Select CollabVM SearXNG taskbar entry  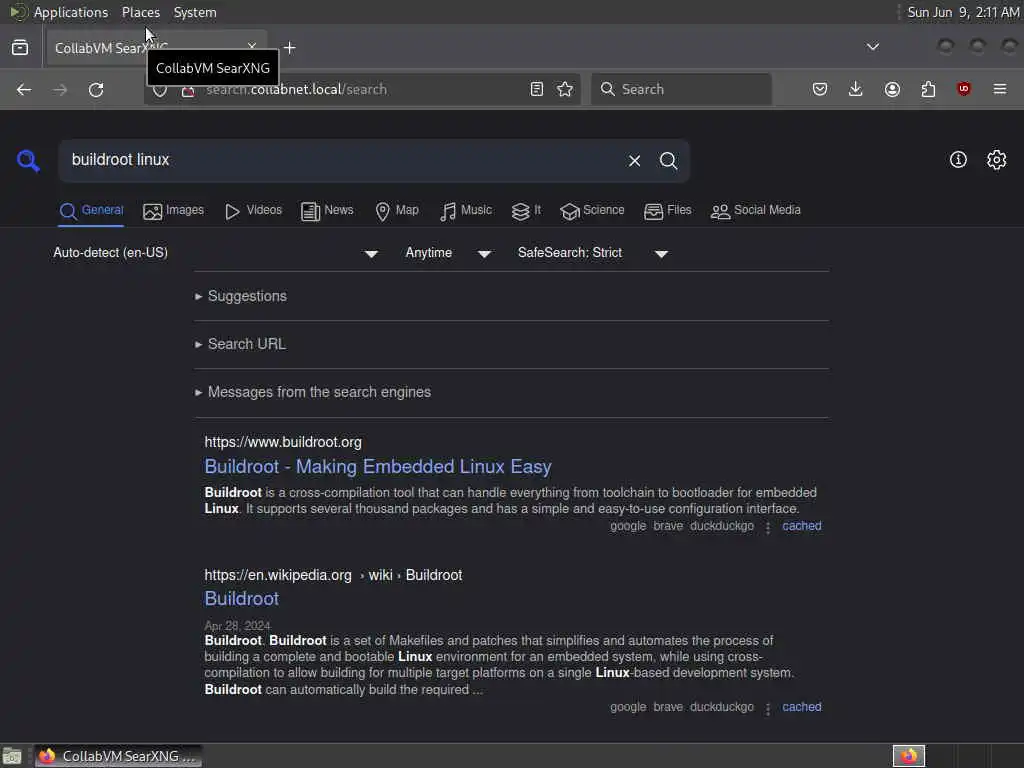pyautogui.click(x=118, y=756)
